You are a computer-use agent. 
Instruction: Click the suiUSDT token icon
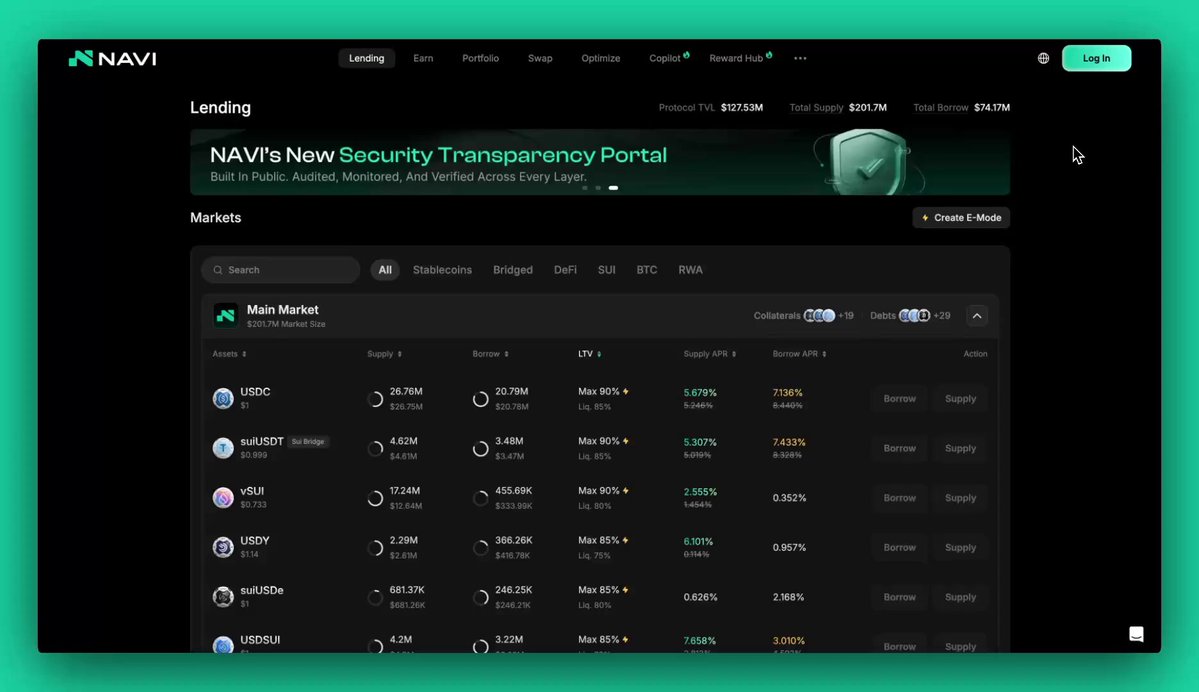(x=223, y=448)
